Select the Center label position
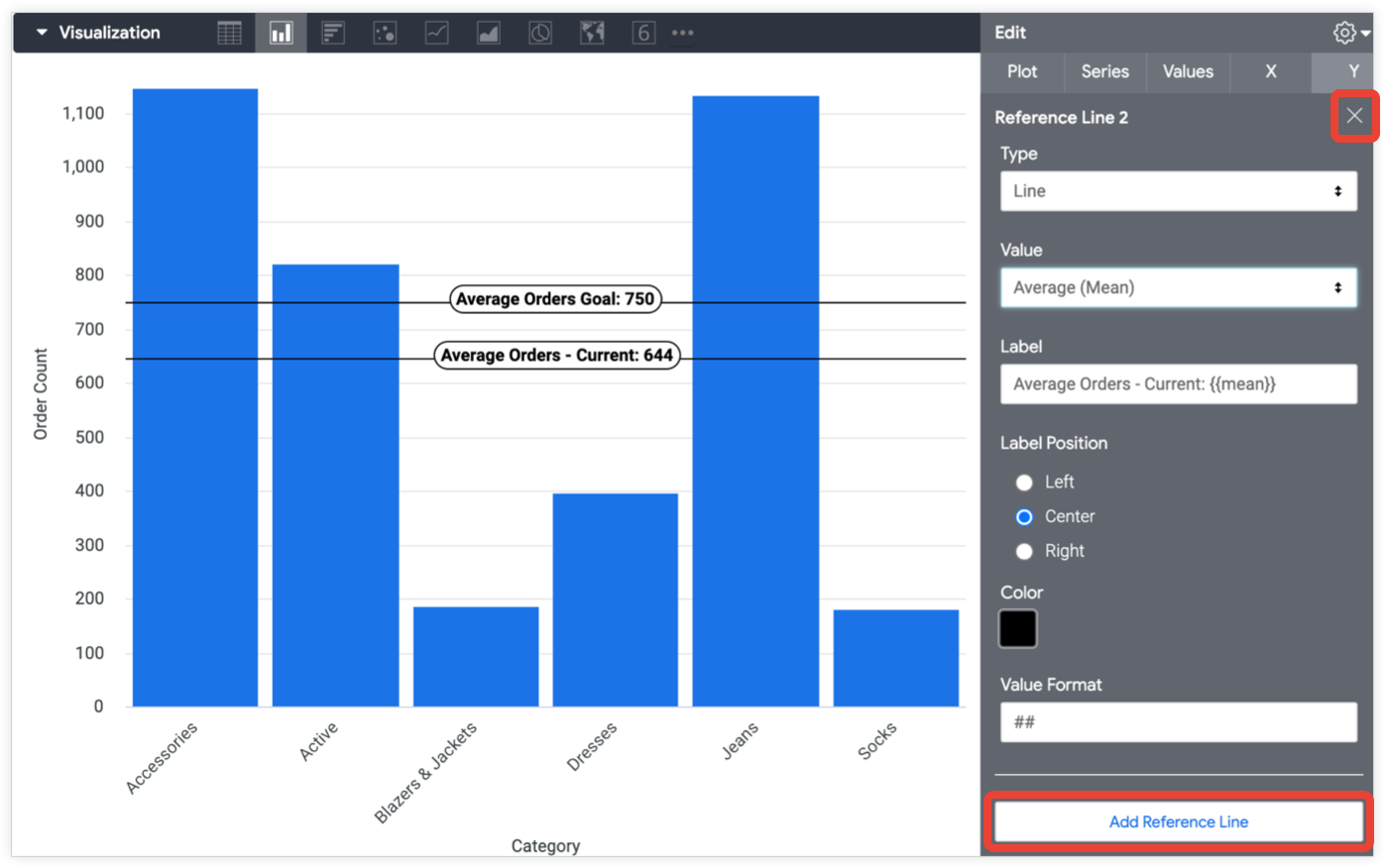1386x868 pixels. 1024,517
